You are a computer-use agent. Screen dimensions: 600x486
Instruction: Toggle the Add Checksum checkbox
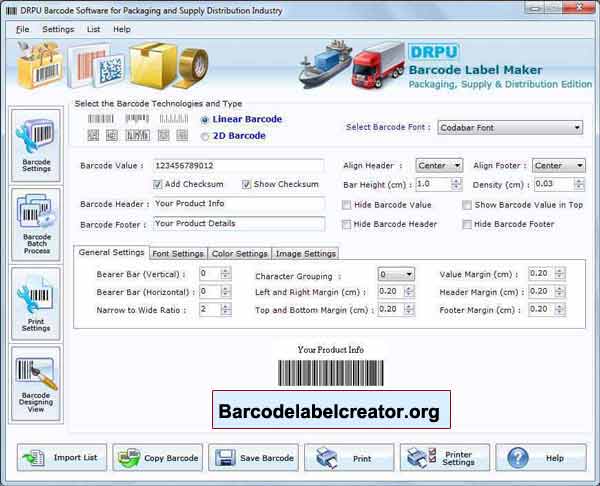pos(157,184)
